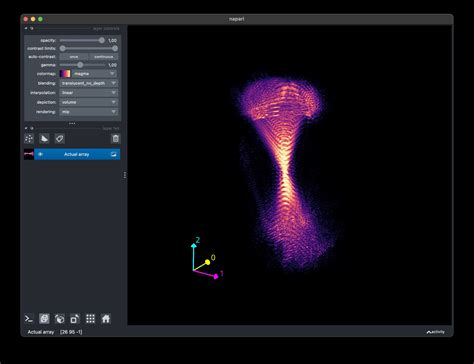Image resolution: width=474 pixels, height=364 pixels.
Task: Toggle 2D/3D view mode button
Action: click(44, 319)
